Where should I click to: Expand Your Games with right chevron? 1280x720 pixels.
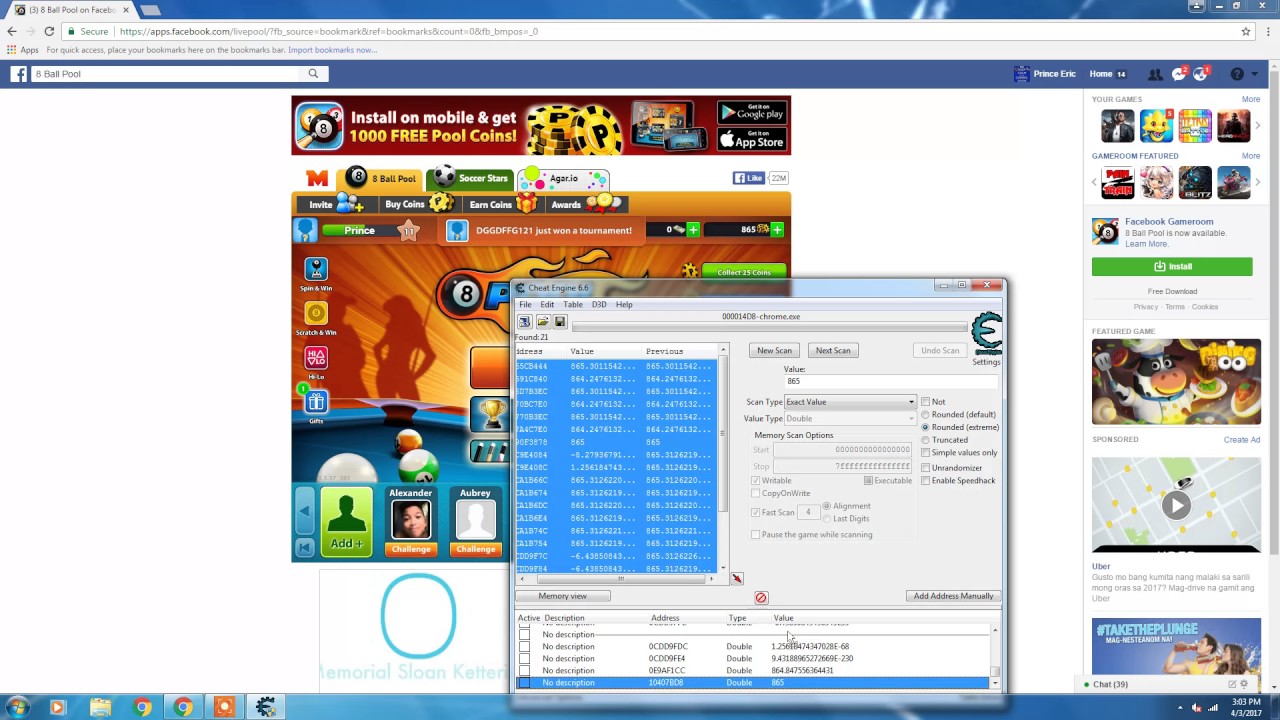point(1258,125)
